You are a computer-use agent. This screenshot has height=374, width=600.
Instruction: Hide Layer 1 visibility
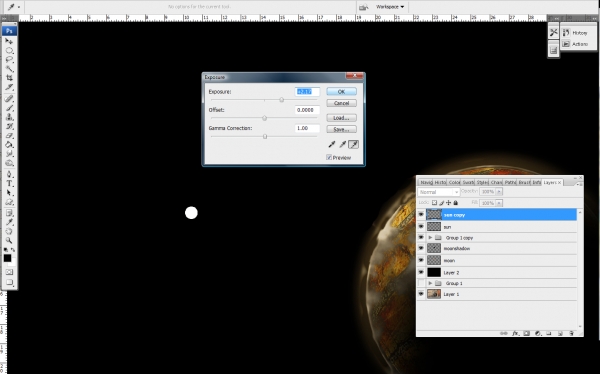tap(421, 294)
